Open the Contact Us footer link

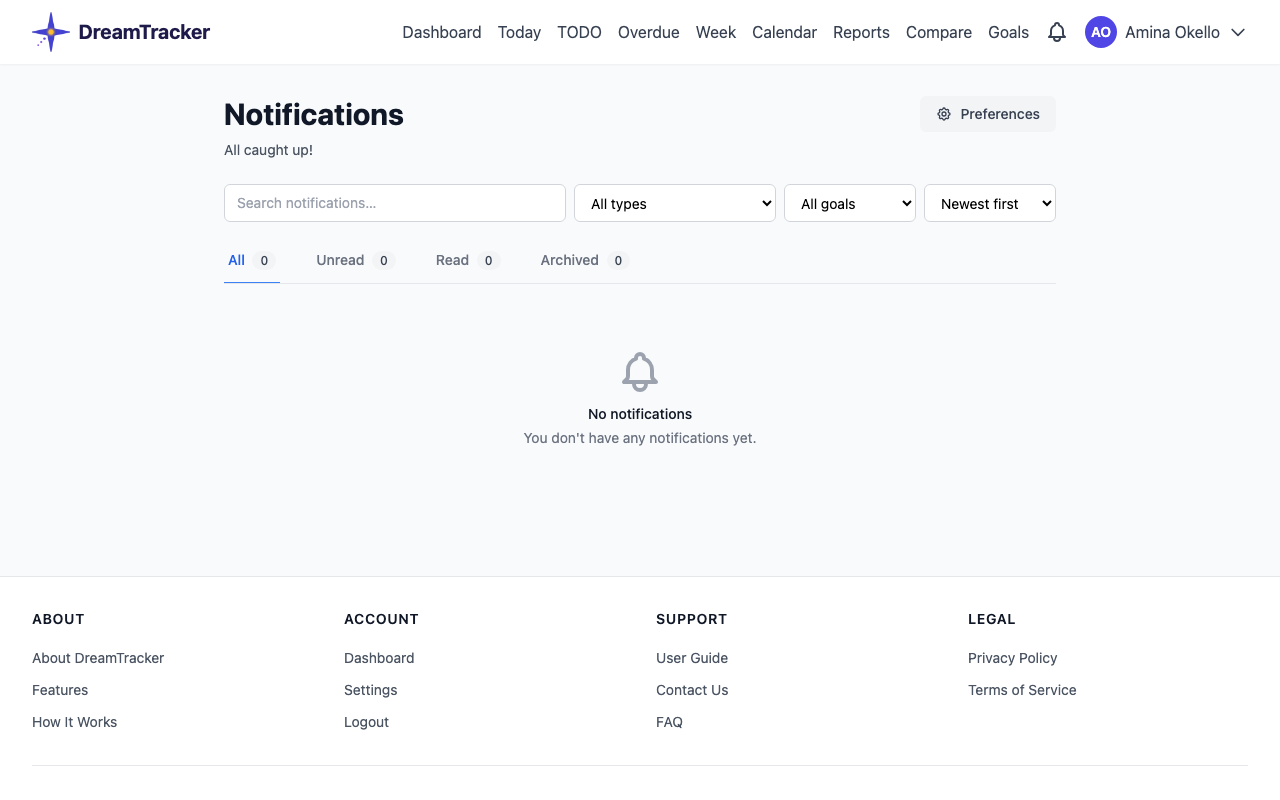click(x=692, y=690)
